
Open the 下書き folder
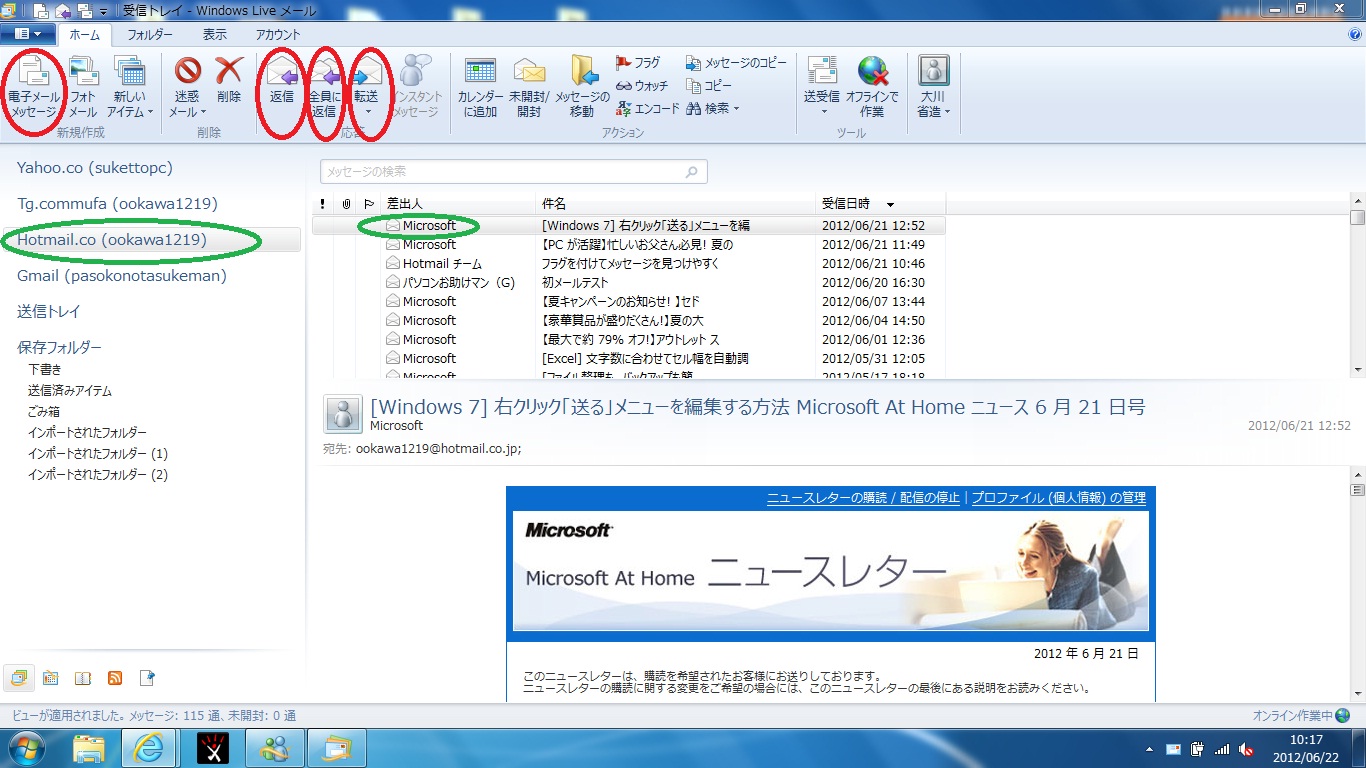(45, 370)
